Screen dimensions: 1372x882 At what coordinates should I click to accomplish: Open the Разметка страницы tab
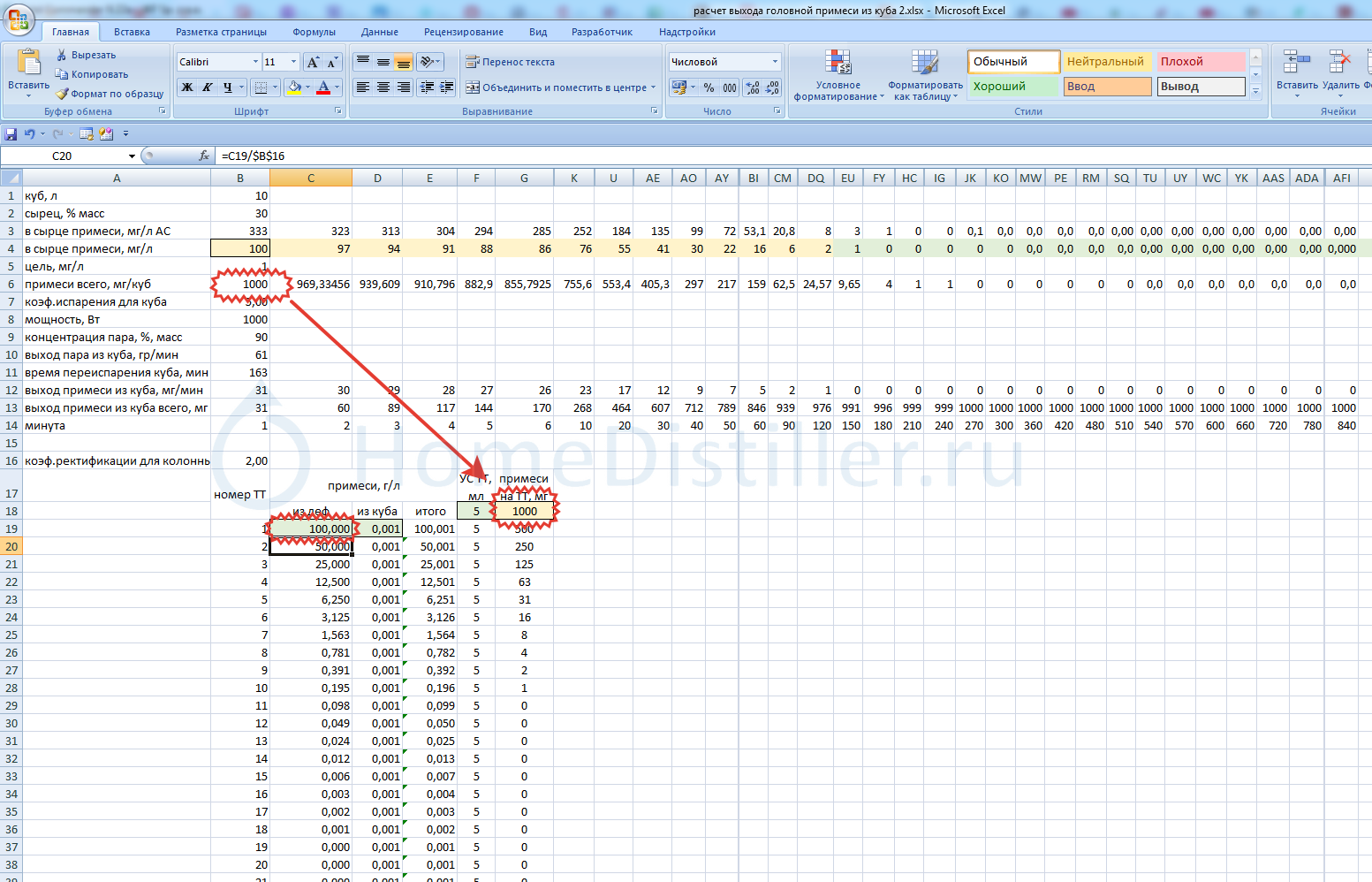point(221,32)
